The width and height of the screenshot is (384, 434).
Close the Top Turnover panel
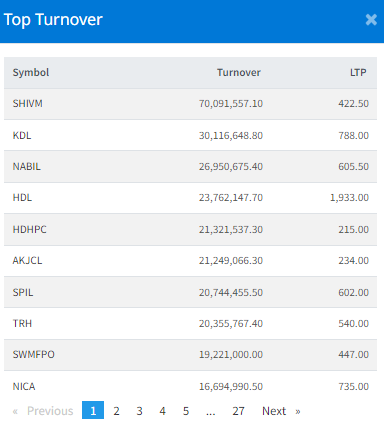(371, 20)
